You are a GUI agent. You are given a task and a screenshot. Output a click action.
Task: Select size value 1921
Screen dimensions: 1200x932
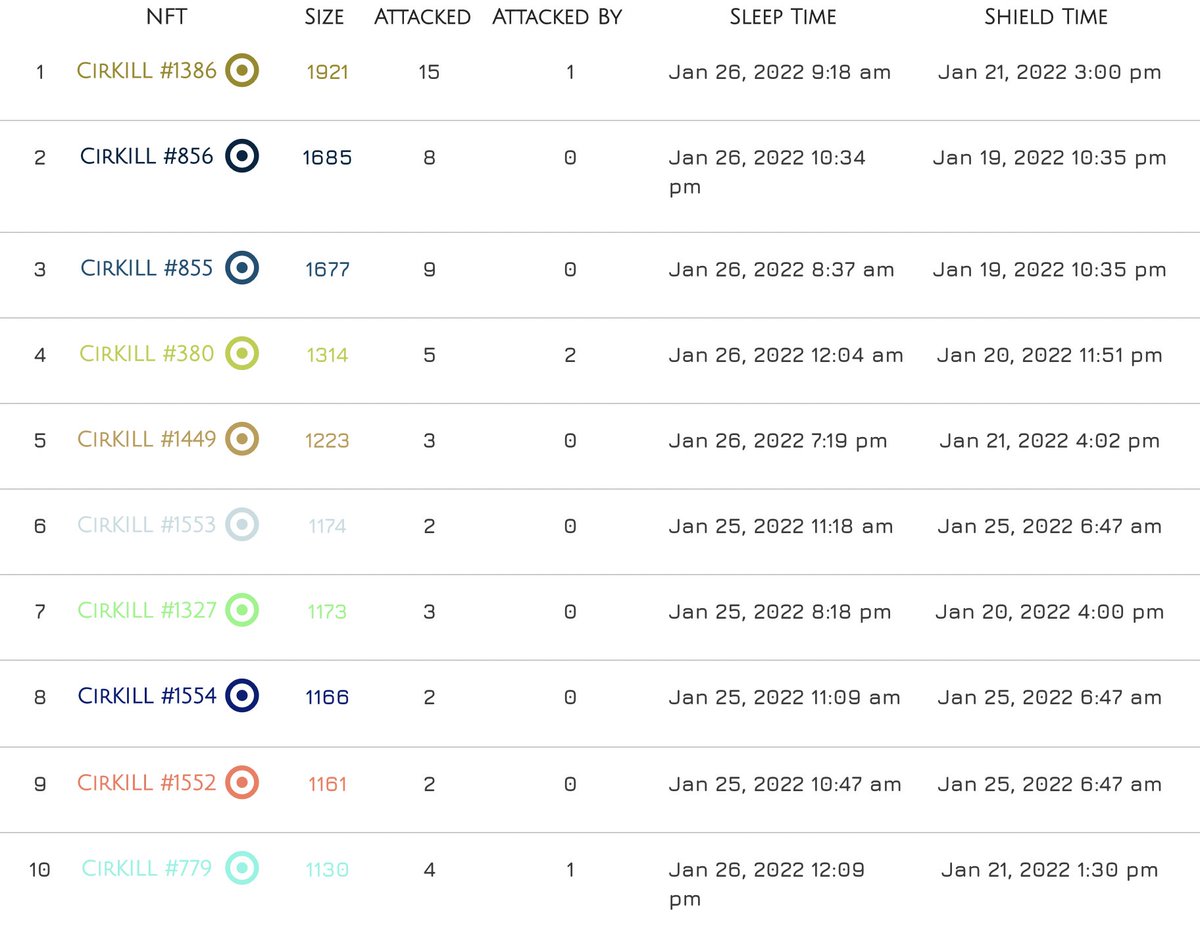coord(327,73)
